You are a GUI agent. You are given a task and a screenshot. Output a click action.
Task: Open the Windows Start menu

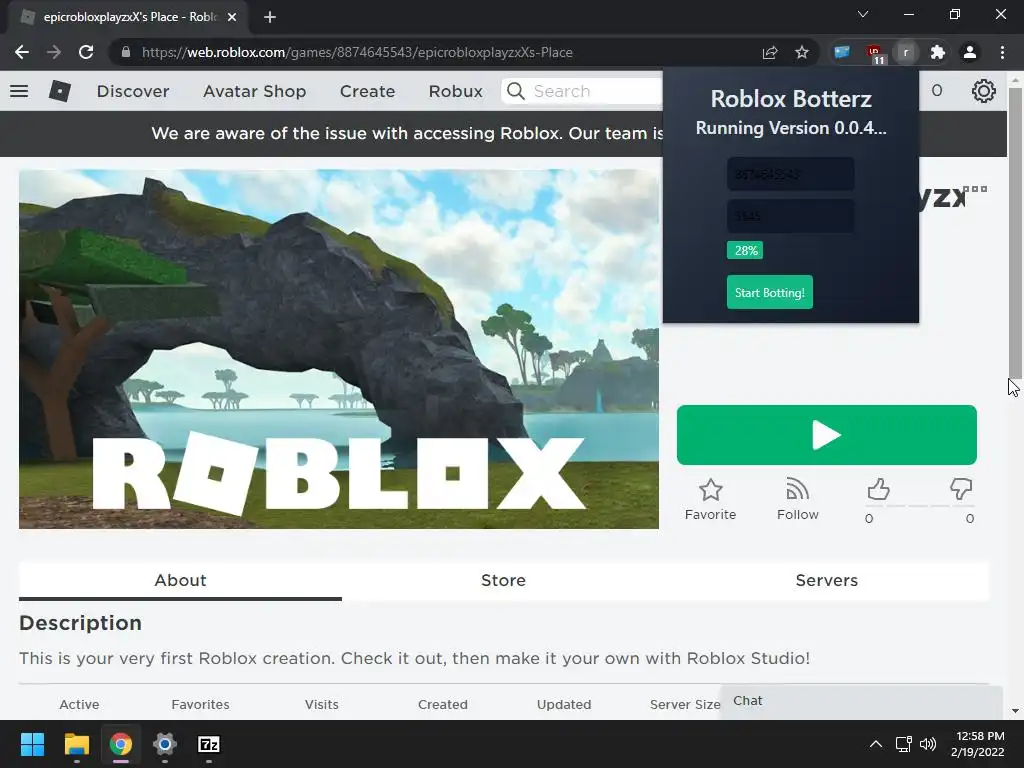point(32,744)
